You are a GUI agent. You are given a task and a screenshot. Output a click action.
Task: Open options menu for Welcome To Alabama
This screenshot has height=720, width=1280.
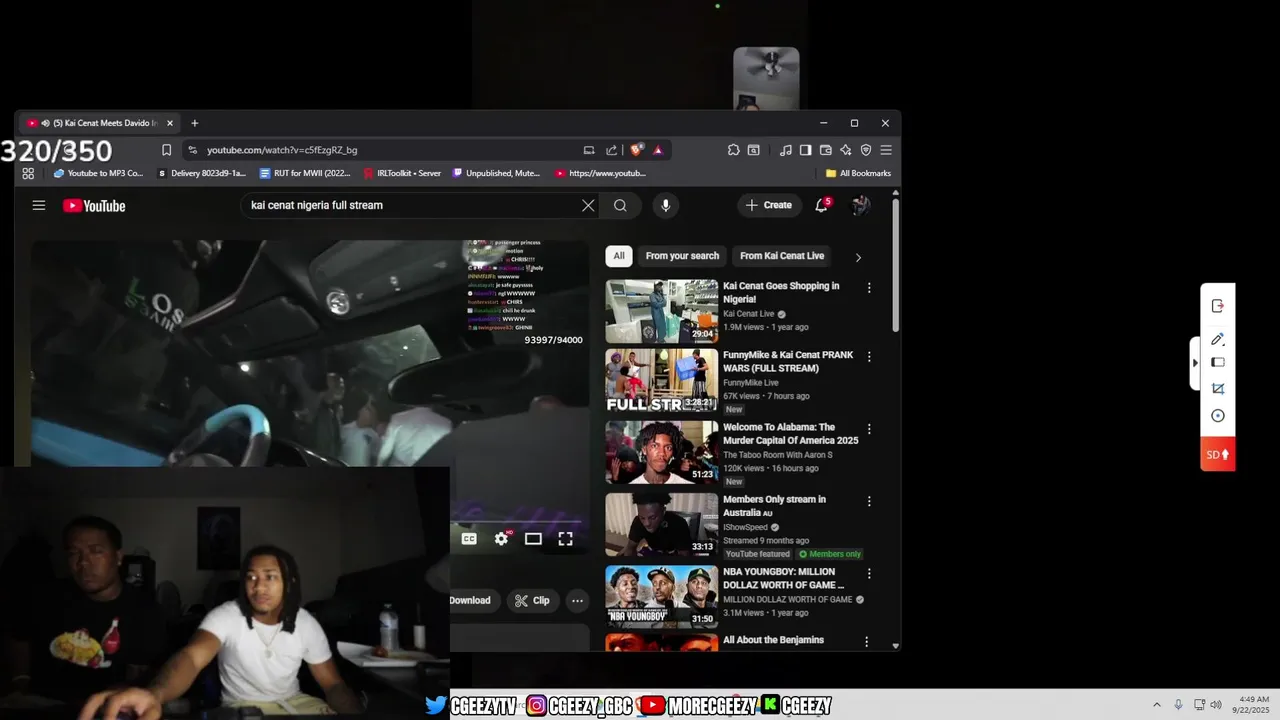point(868,429)
